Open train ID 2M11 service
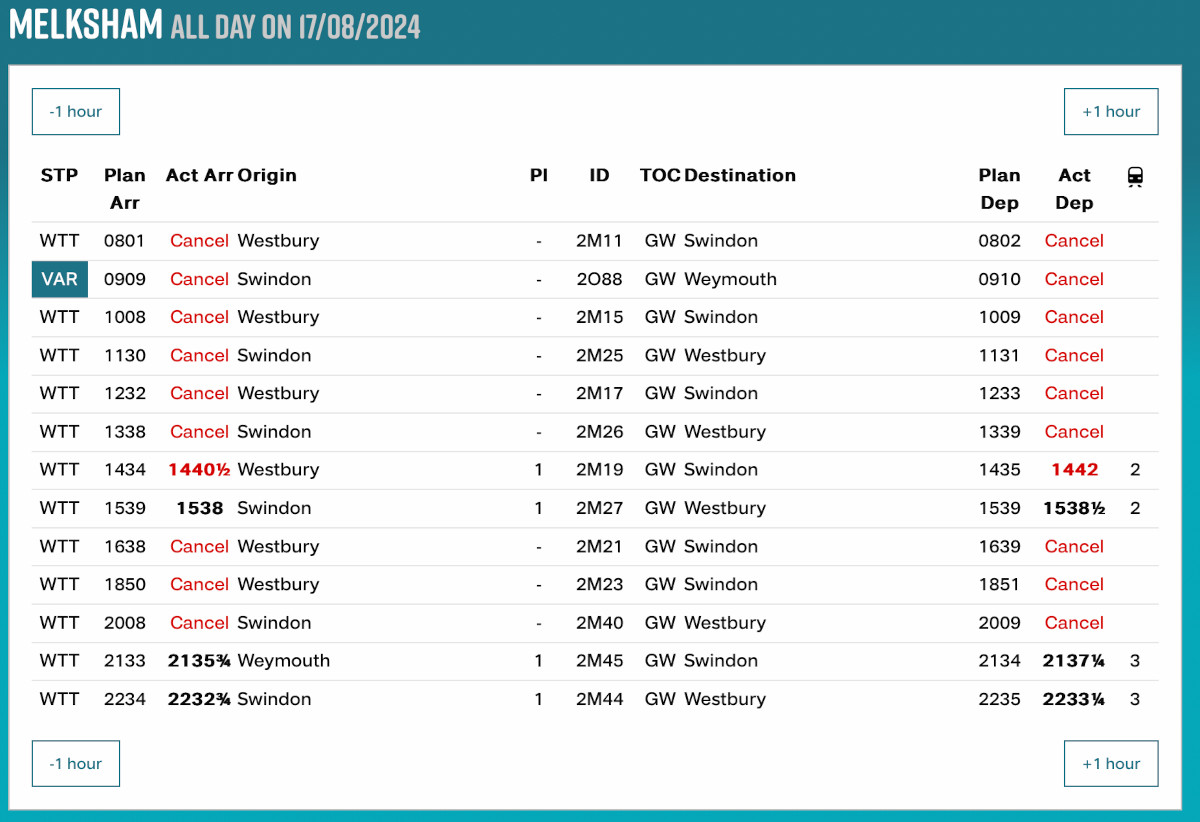This screenshot has width=1200, height=822. (x=599, y=241)
